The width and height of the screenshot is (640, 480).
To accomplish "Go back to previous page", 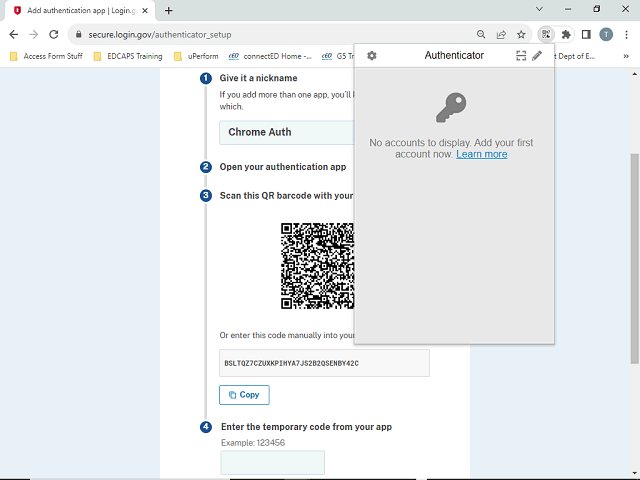I will [13, 35].
